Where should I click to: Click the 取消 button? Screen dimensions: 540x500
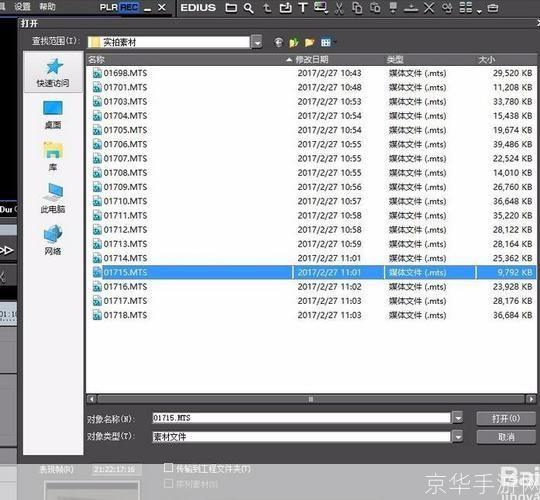tap(506, 437)
